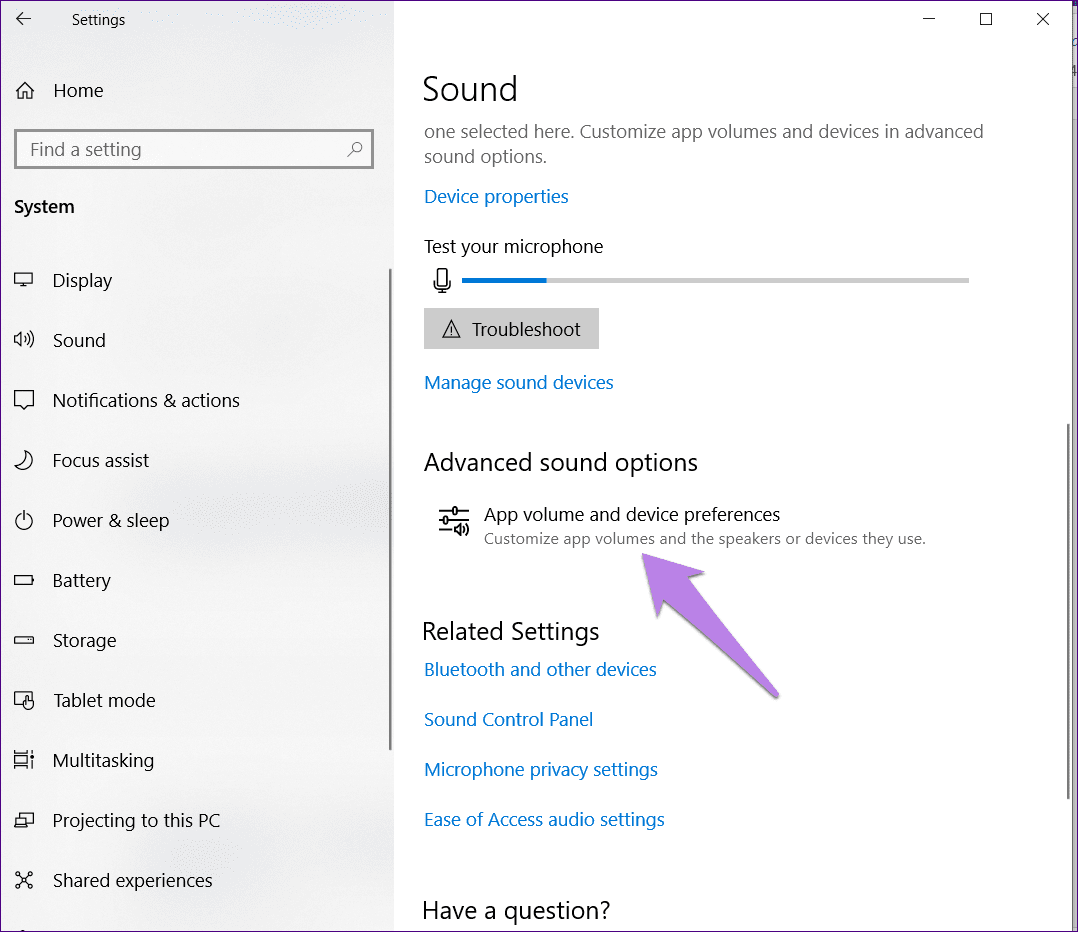
Task: Click the Storage drive icon
Action: (24, 640)
